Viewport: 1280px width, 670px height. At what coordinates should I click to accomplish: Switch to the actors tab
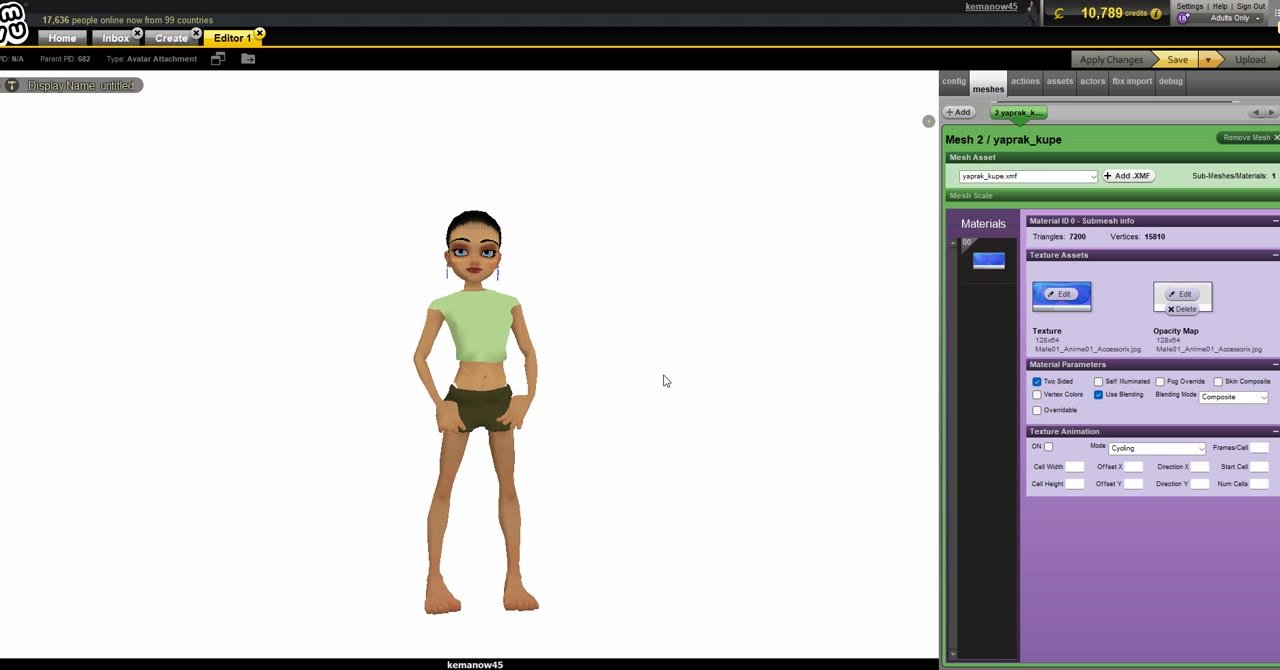(x=1093, y=82)
